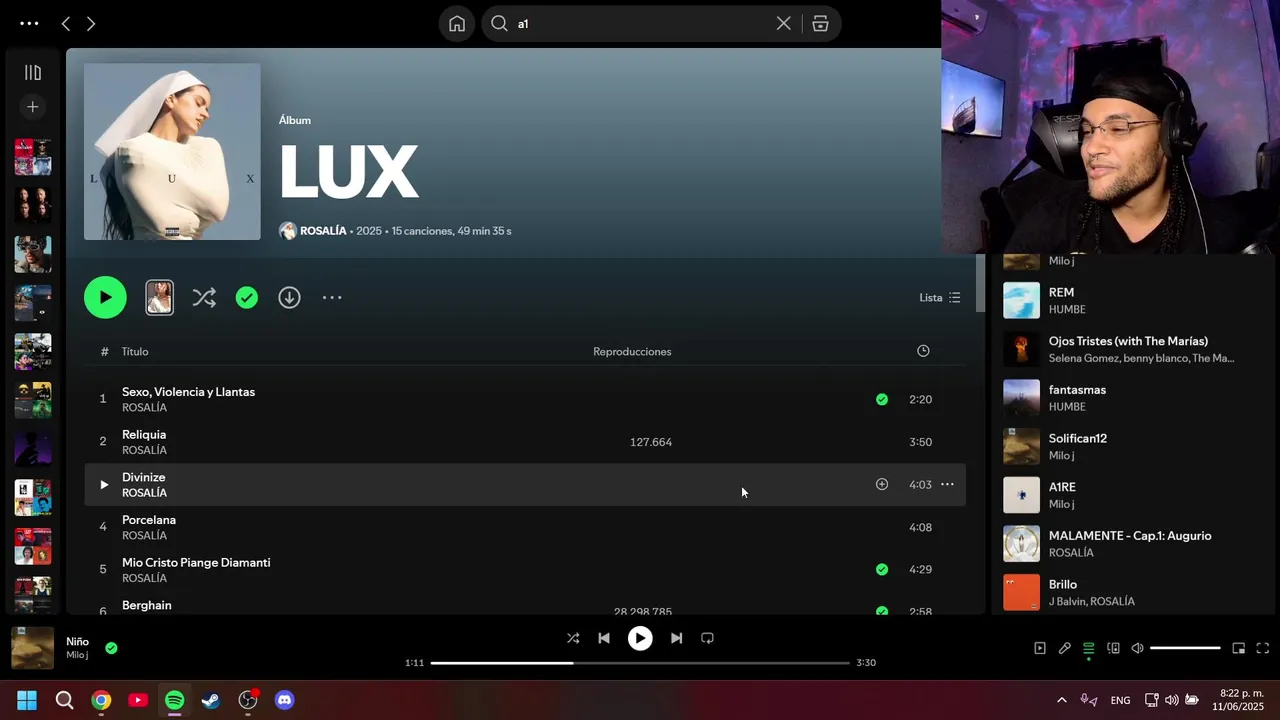The width and height of the screenshot is (1280, 720).
Task: Add Divinize to liked songs
Action: [882, 484]
